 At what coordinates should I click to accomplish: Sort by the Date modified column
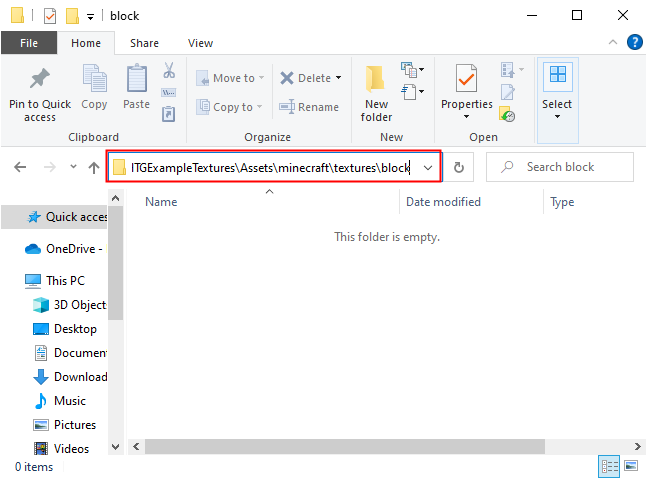click(443, 202)
